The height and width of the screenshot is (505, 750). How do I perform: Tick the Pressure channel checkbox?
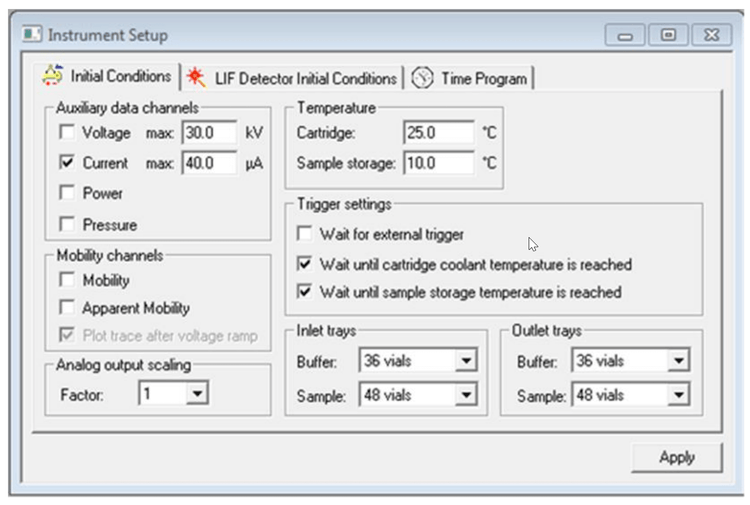[x=67, y=224]
